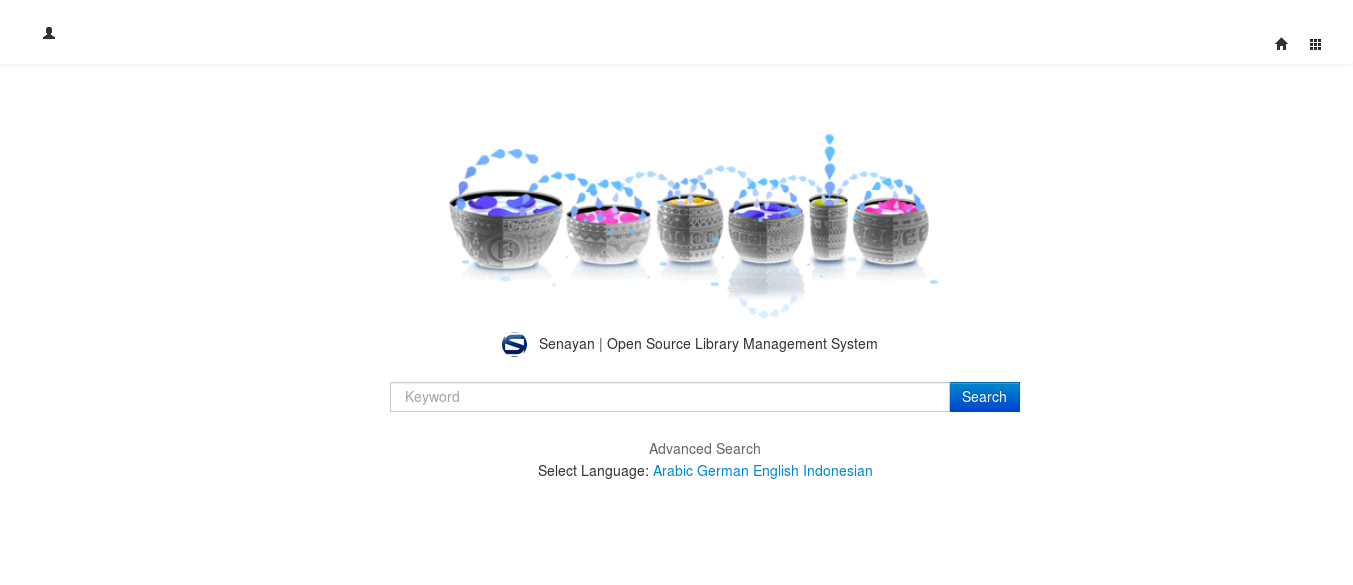Focus the Keyword search field
This screenshot has width=1353, height=585.
pos(669,397)
